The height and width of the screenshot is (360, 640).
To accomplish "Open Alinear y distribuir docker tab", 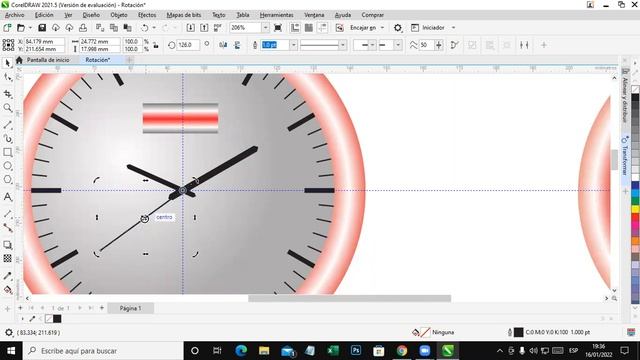I will (624, 95).
